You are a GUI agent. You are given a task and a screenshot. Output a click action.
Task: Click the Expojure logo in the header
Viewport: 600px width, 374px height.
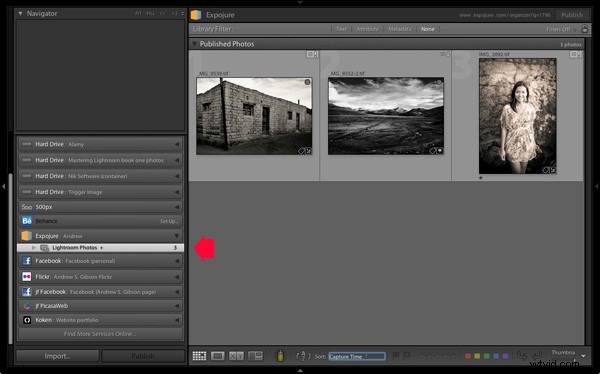(196, 15)
